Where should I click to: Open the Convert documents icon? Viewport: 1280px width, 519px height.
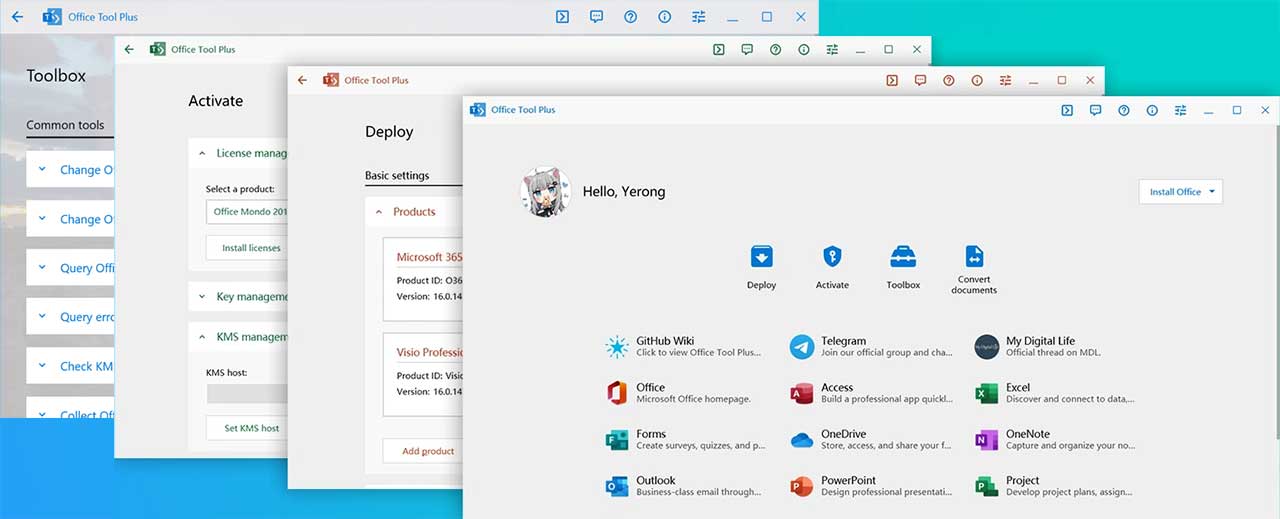(x=974, y=257)
